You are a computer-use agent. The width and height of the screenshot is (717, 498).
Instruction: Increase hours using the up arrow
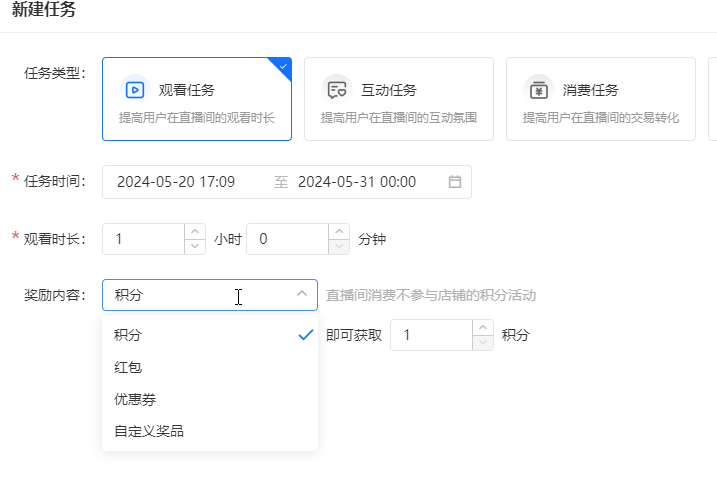[195, 231]
